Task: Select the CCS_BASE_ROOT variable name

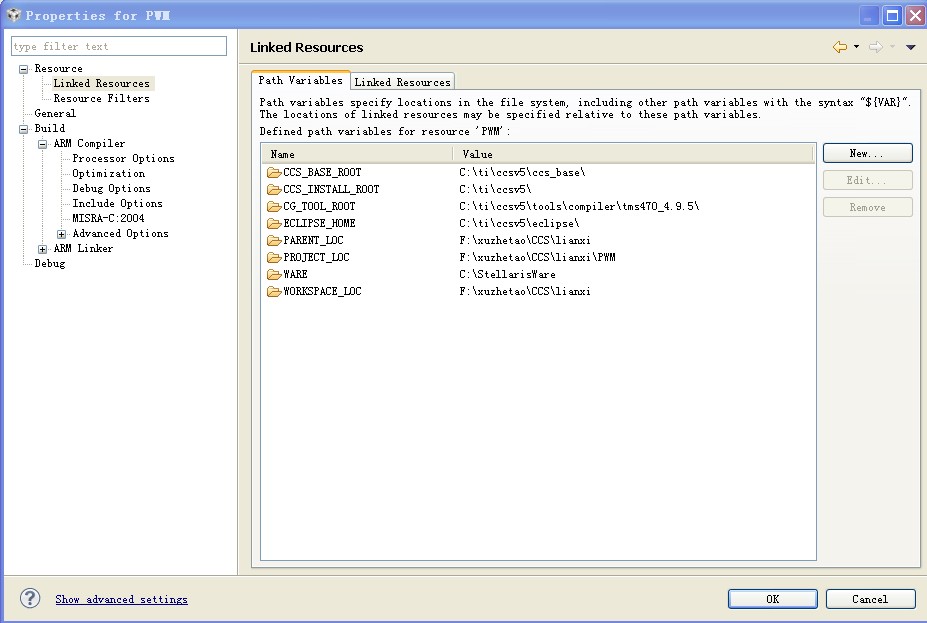Action: point(322,173)
